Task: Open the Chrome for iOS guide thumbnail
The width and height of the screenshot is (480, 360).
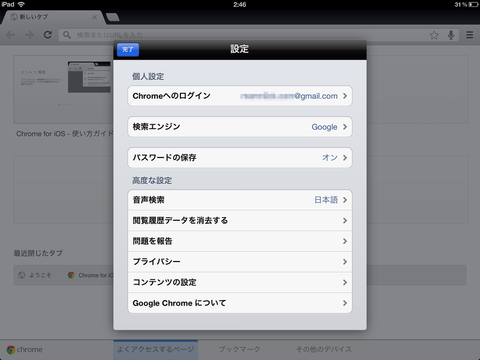Action: click(x=63, y=90)
